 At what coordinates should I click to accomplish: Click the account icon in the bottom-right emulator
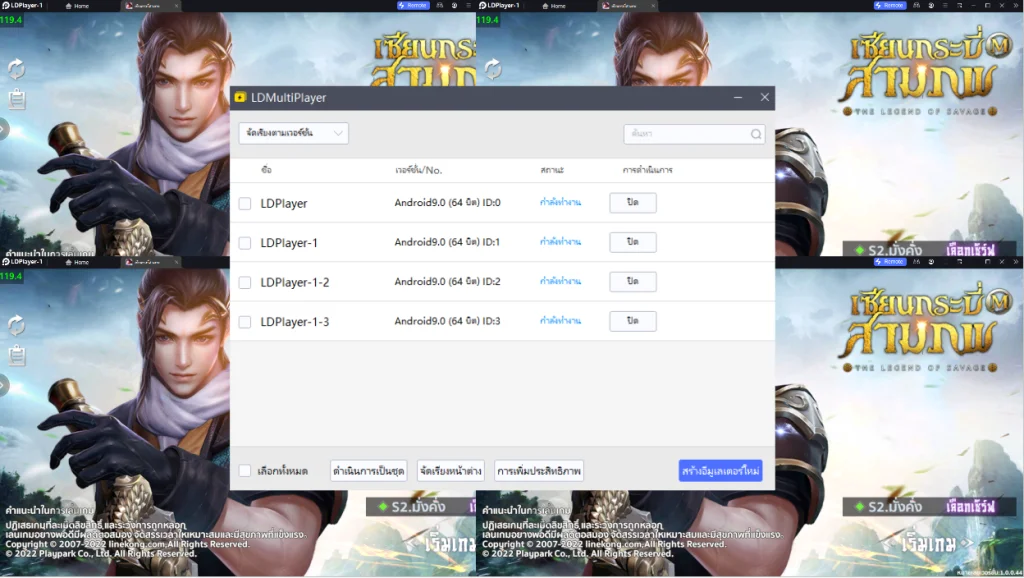931,262
